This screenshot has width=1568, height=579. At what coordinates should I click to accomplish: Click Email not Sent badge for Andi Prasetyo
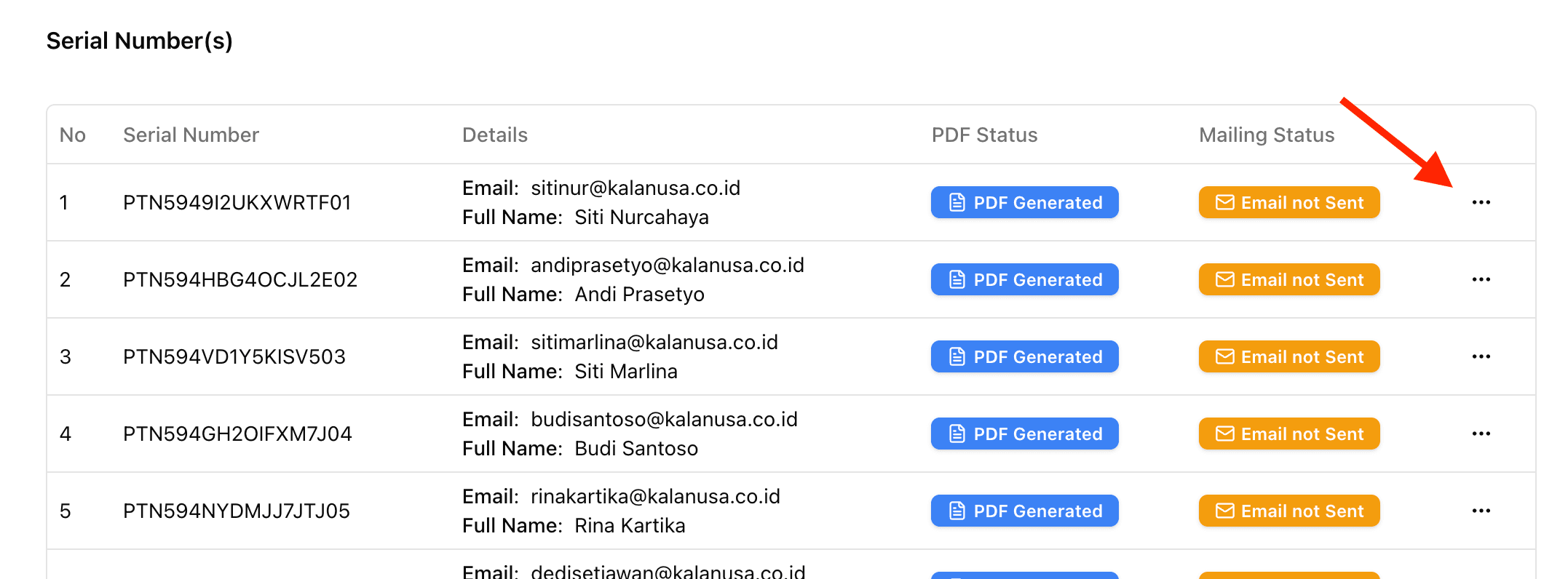(1288, 279)
